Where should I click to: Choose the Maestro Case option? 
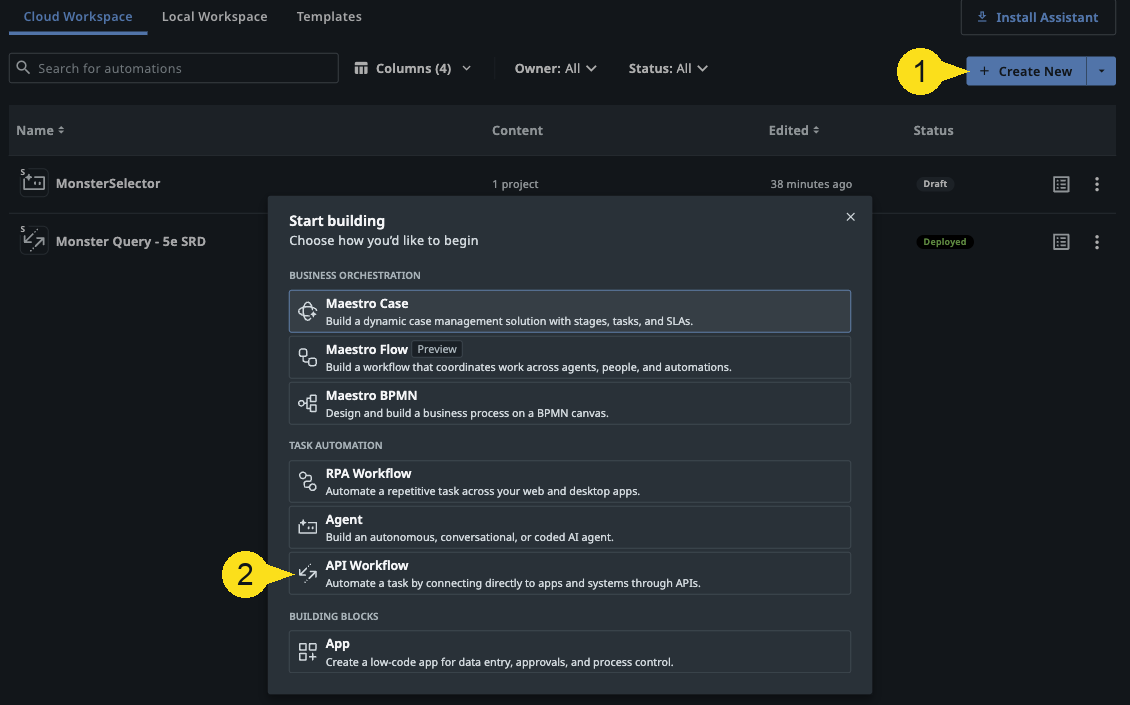click(x=569, y=311)
